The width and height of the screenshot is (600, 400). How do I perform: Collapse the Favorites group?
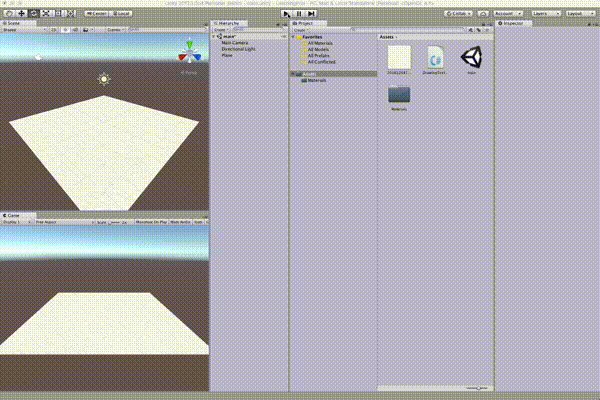coord(293,37)
